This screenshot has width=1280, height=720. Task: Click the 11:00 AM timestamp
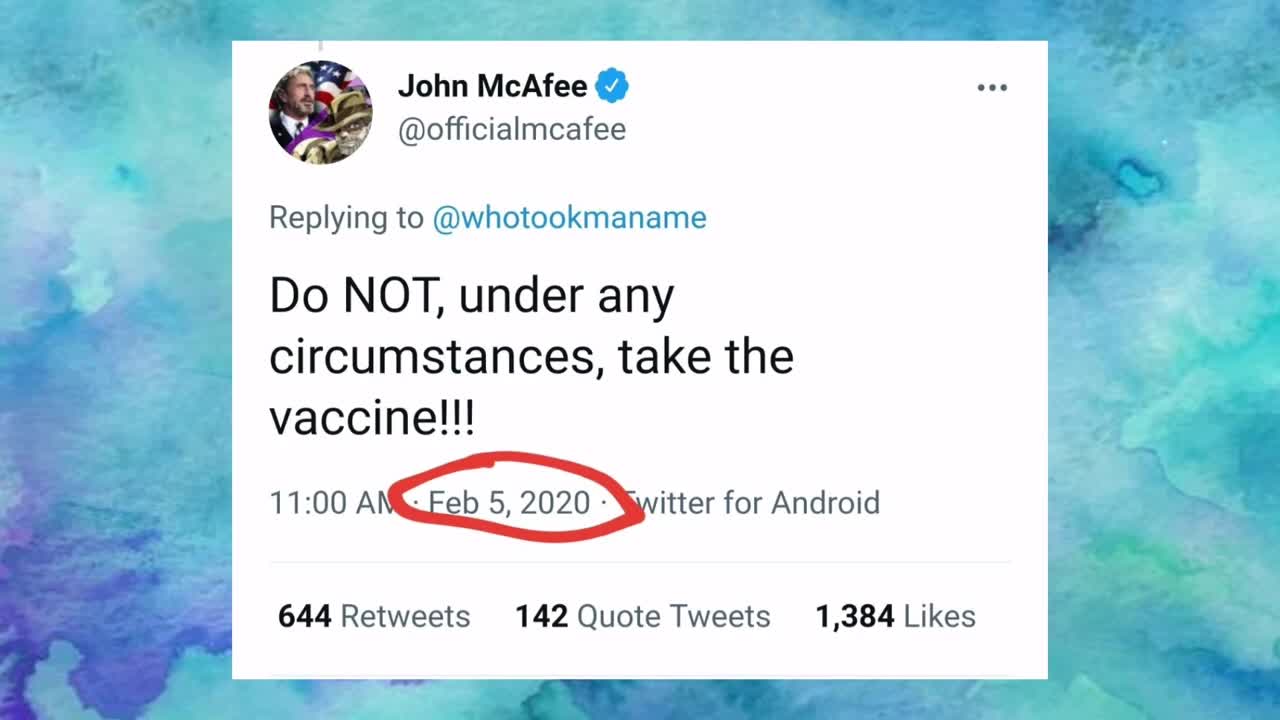pyautogui.click(x=325, y=503)
